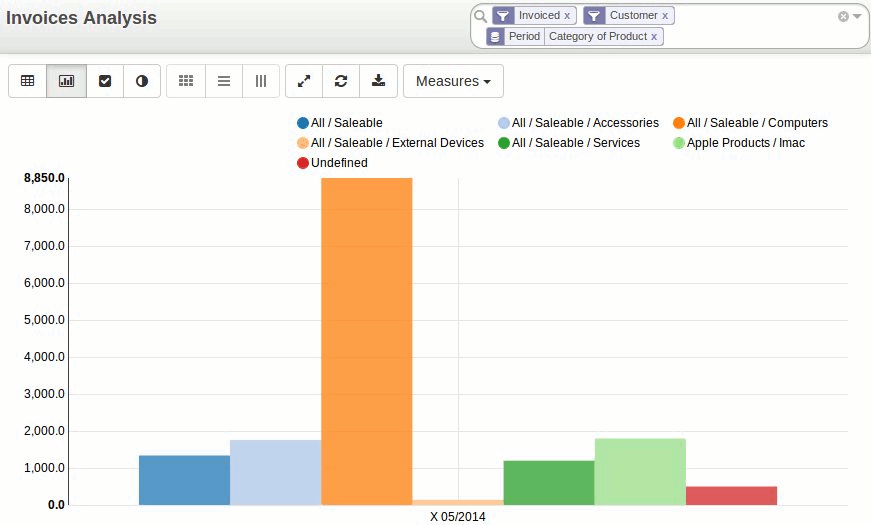
Task: Select the horizontal rows icon
Action: pos(224,81)
